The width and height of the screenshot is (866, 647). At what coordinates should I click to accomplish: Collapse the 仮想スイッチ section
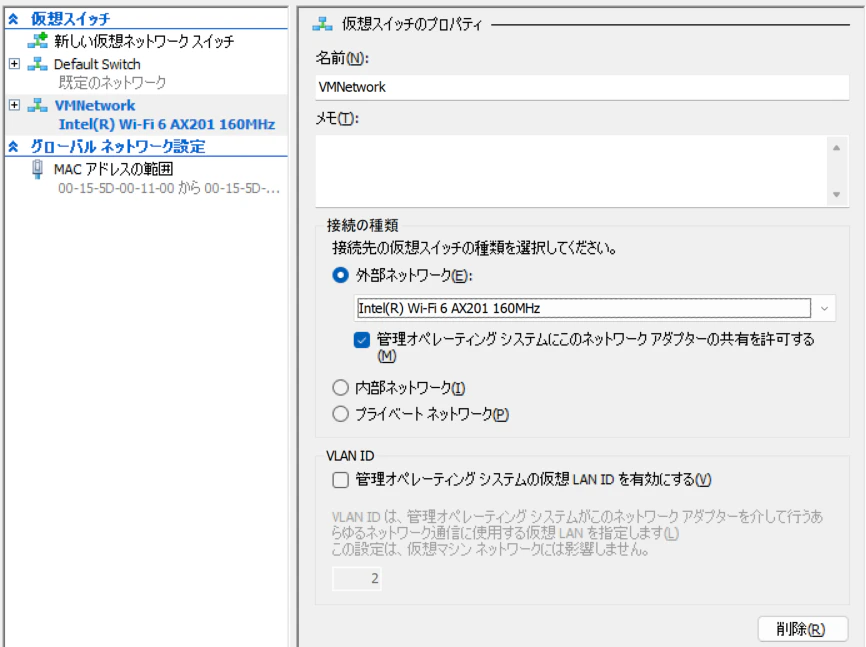click(14, 19)
